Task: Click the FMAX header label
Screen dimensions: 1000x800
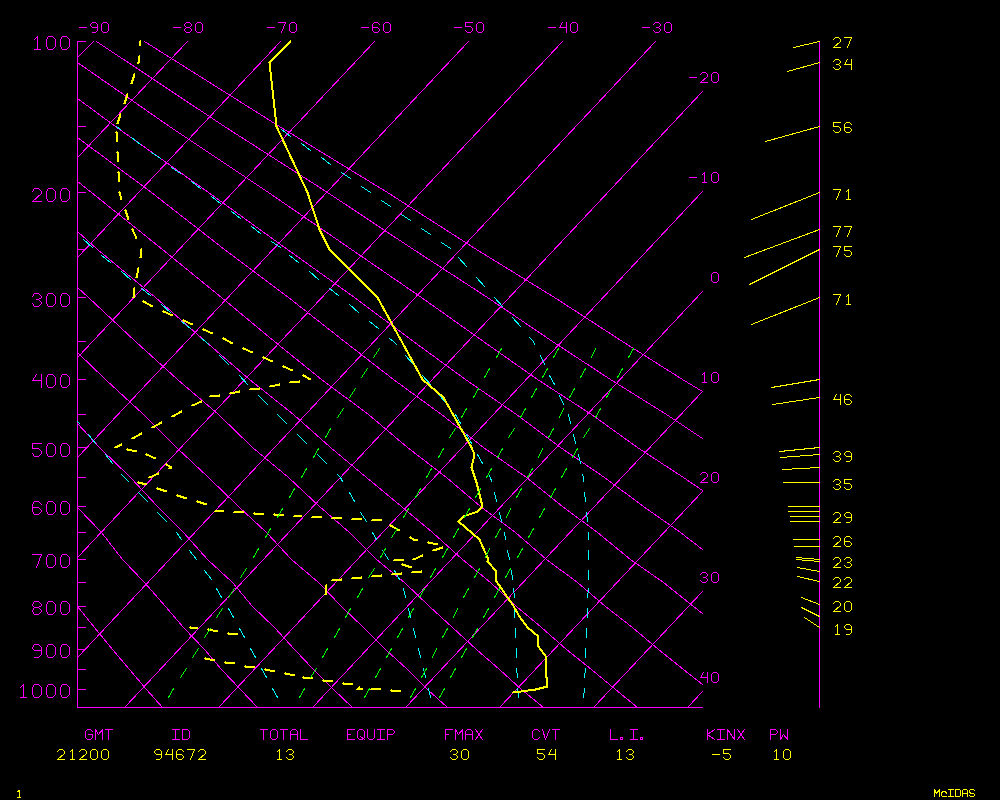Action: (463, 735)
